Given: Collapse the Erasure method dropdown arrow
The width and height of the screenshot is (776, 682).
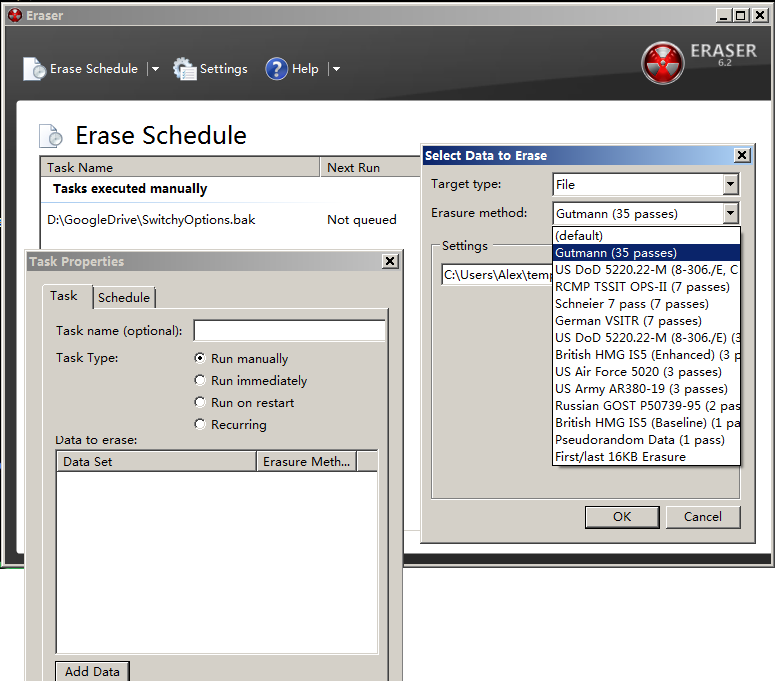Looking at the screenshot, I should [x=730, y=214].
